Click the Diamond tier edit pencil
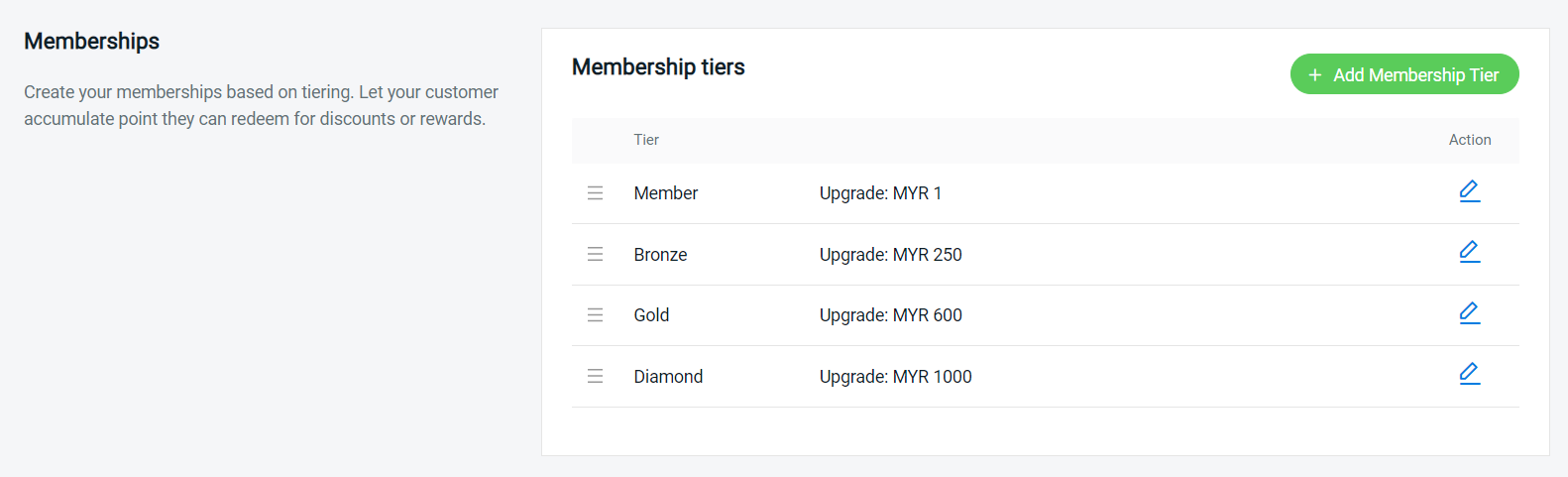1568x477 pixels. pyautogui.click(x=1470, y=374)
